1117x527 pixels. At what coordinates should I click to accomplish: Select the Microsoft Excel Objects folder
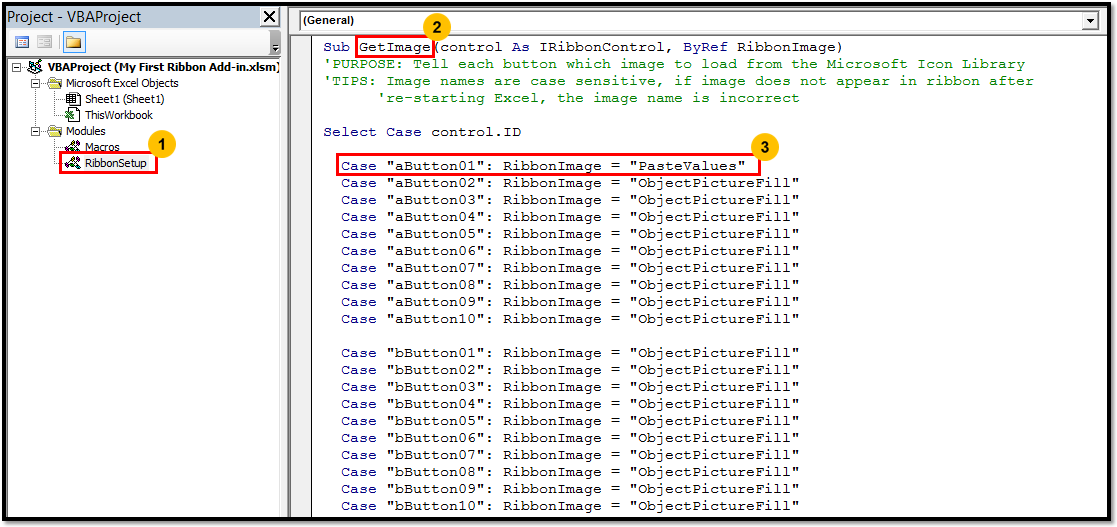click(x=122, y=83)
